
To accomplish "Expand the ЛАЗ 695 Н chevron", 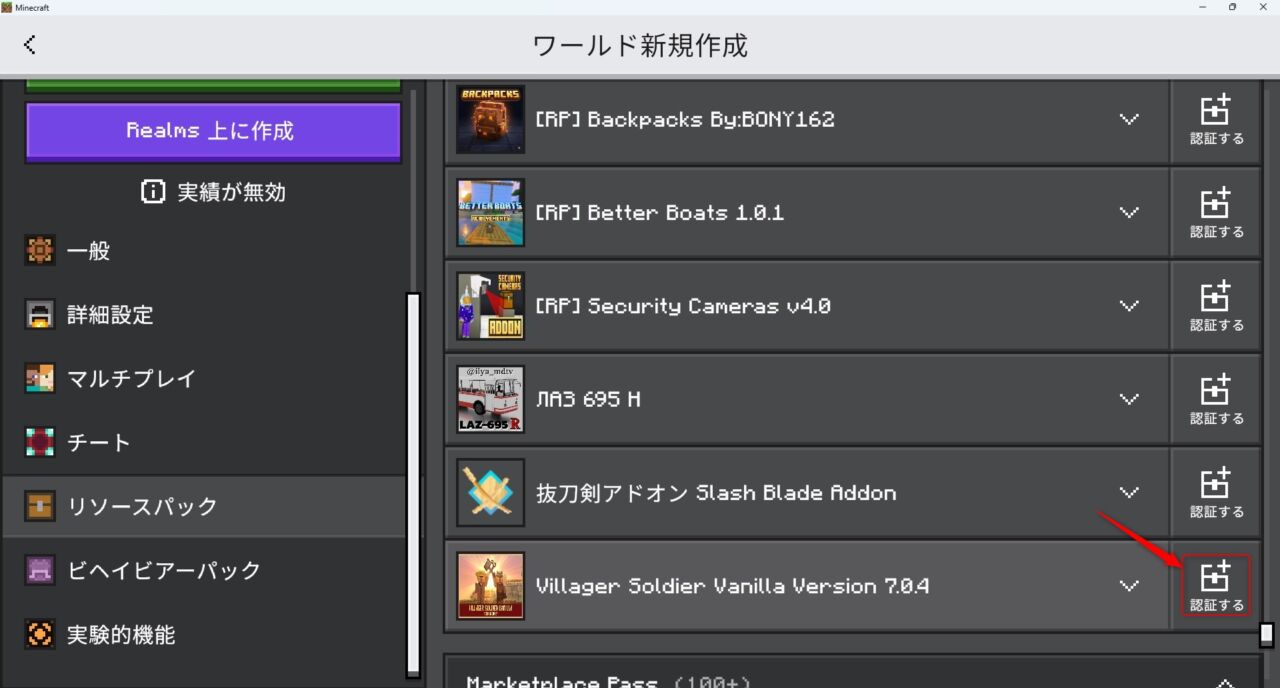I will click(1129, 399).
